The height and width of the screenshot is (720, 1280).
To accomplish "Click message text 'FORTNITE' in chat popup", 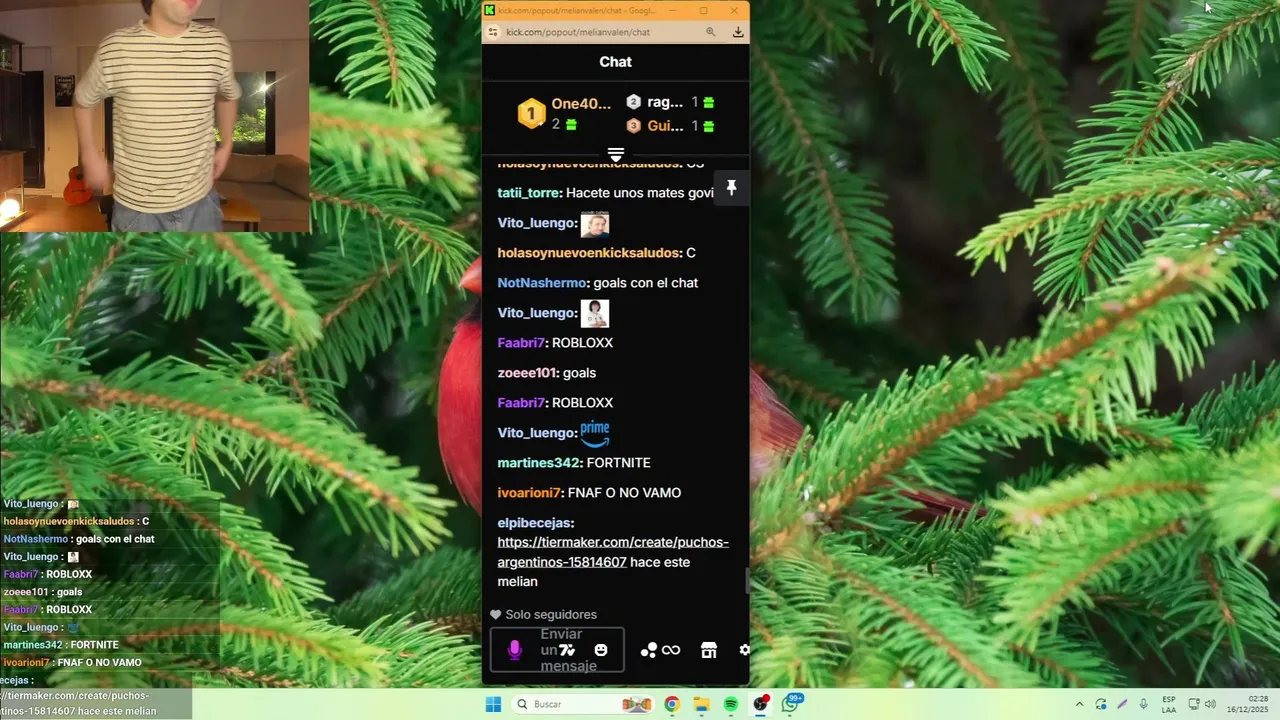I will (619, 463).
